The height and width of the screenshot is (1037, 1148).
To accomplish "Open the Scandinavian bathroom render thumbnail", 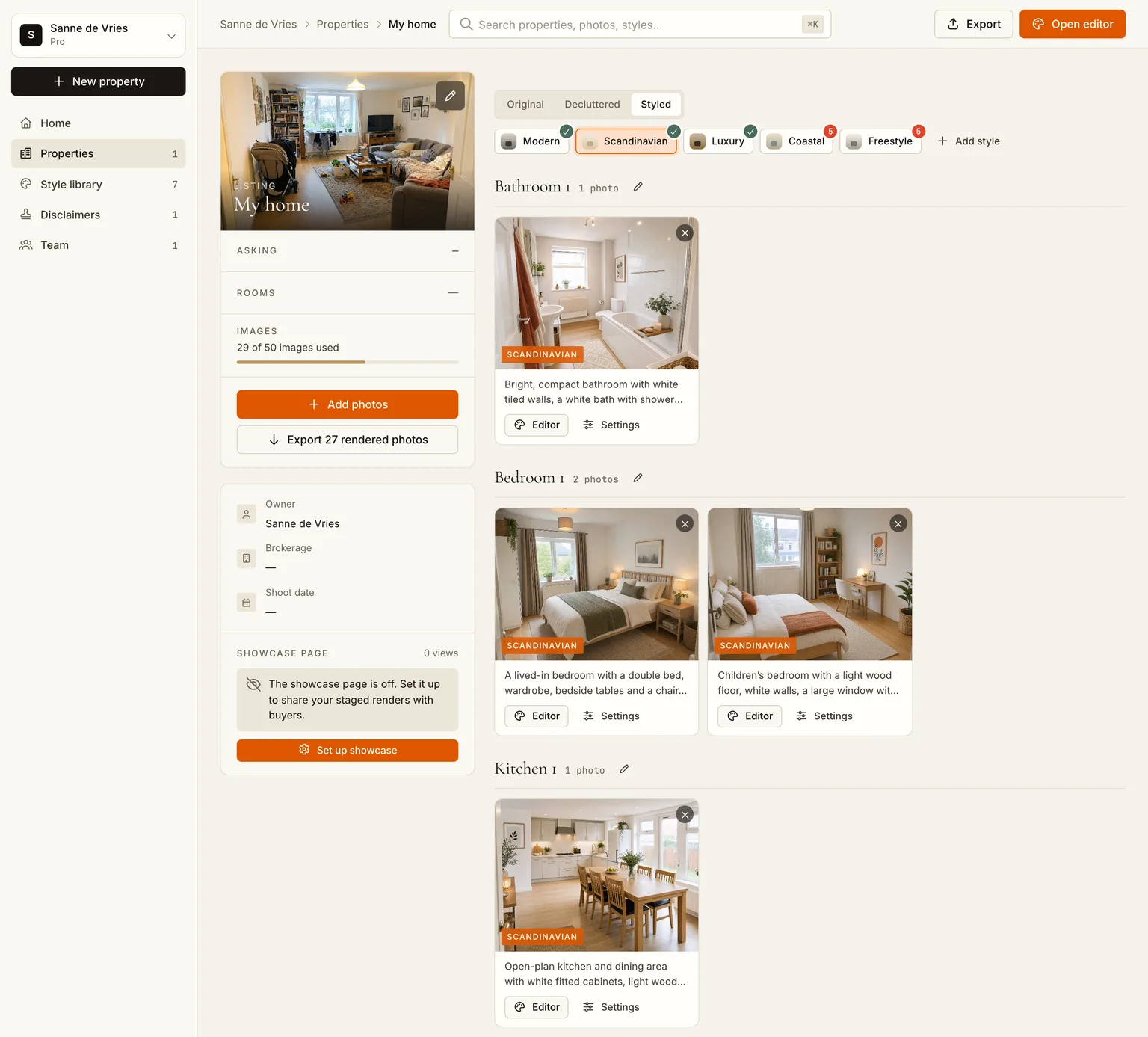I will coord(596,293).
